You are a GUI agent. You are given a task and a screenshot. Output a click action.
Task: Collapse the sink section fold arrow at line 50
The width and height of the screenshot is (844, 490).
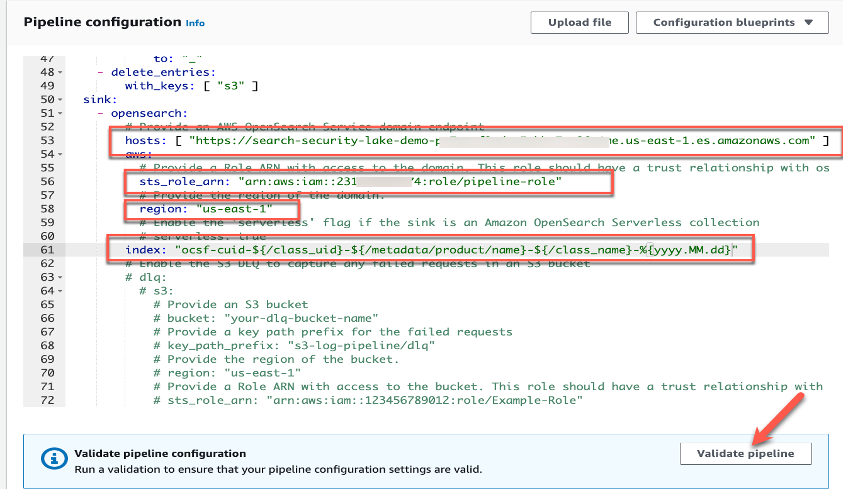60,100
